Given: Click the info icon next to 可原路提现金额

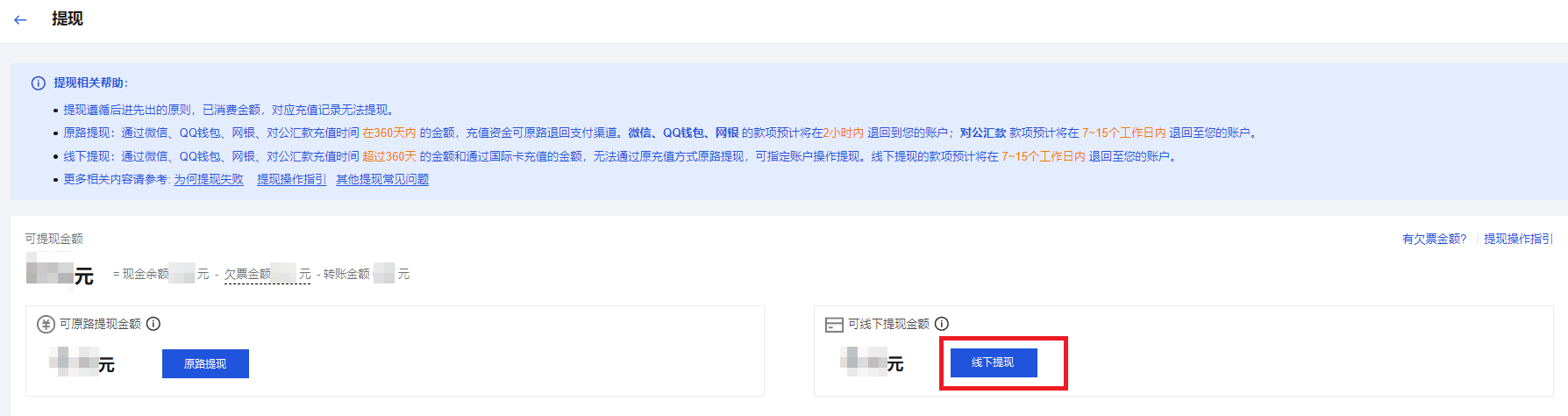Looking at the screenshot, I should coord(153,324).
